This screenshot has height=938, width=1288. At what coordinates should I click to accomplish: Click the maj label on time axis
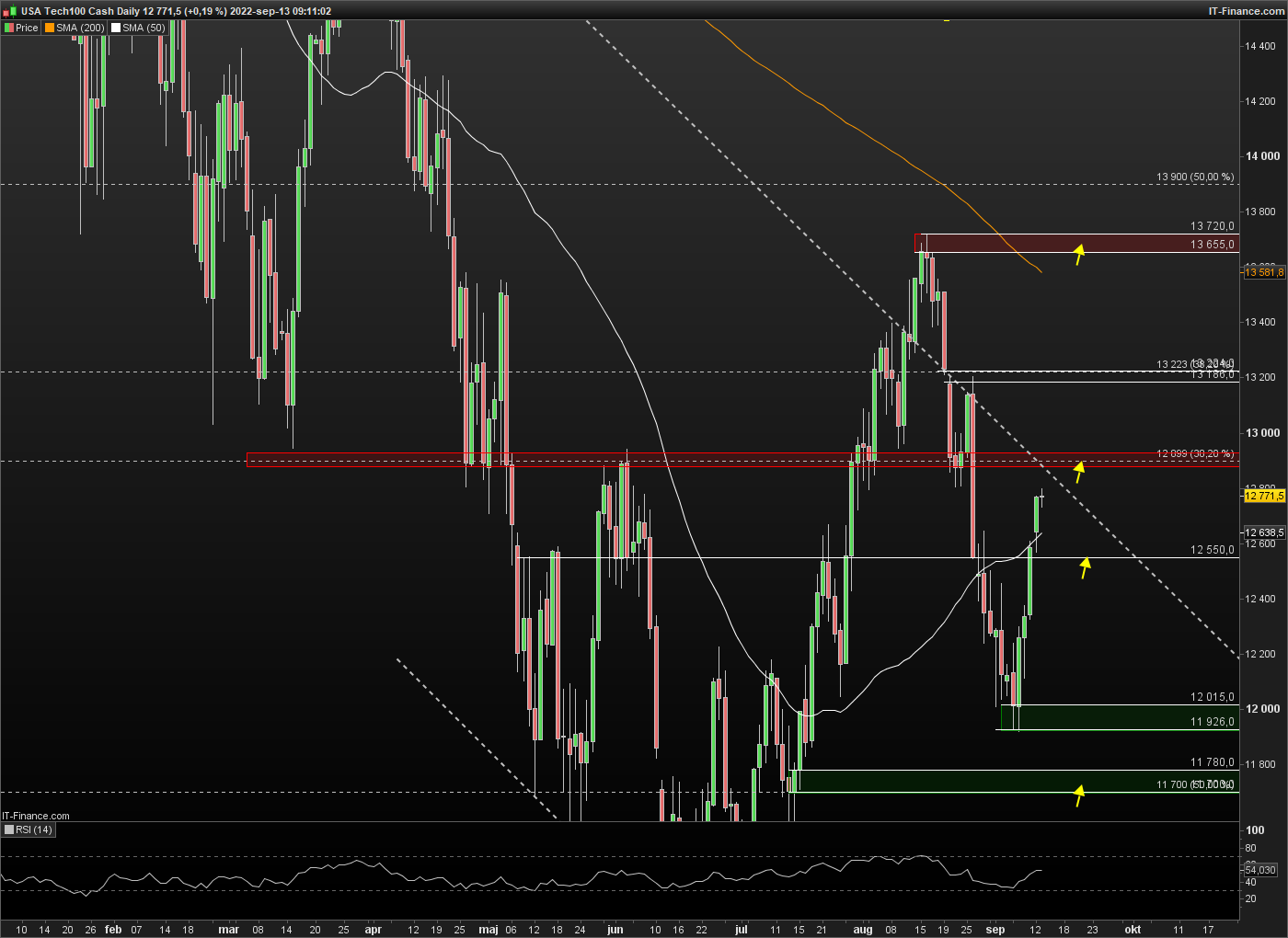click(489, 930)
